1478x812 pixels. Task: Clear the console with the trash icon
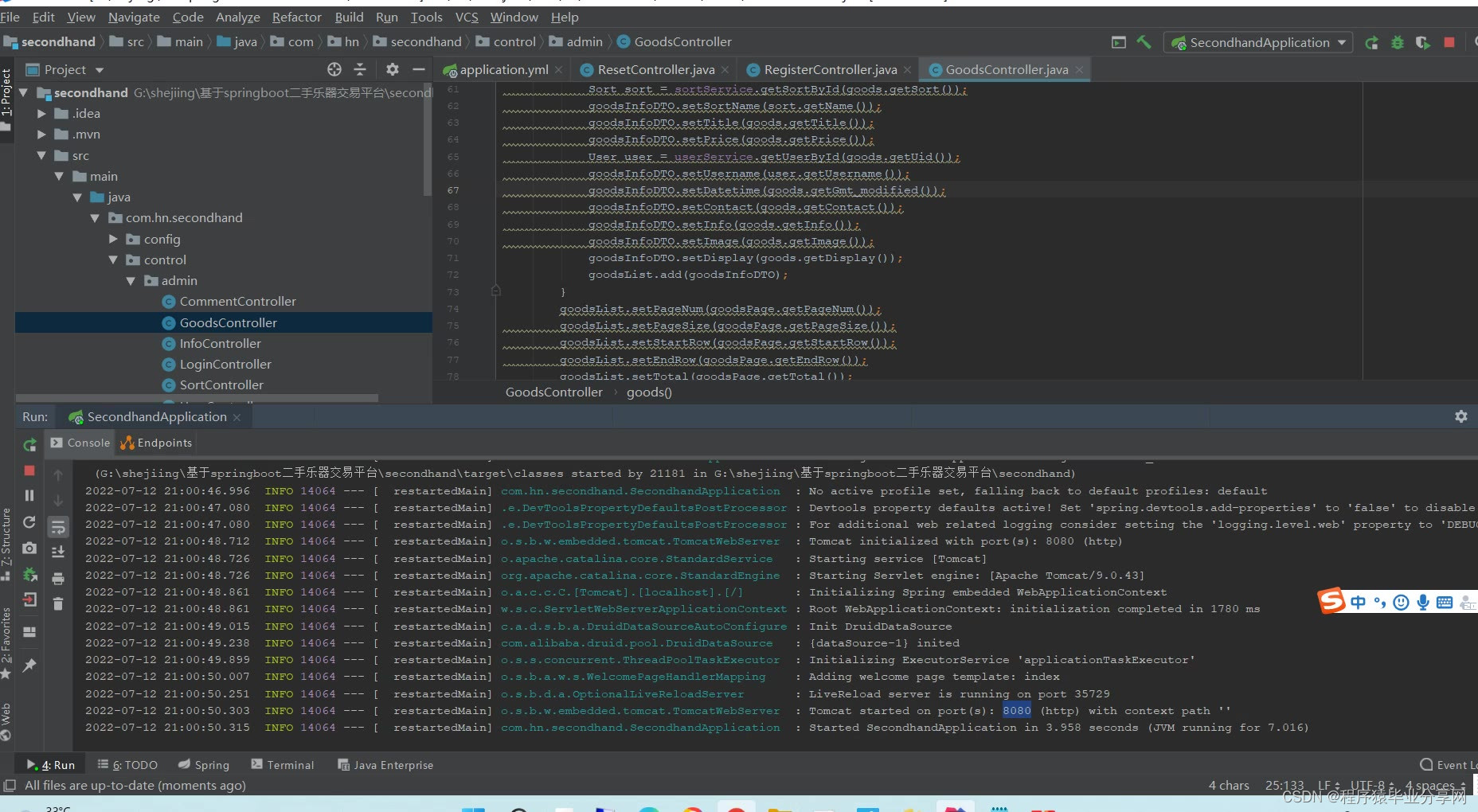pos(58,603)
